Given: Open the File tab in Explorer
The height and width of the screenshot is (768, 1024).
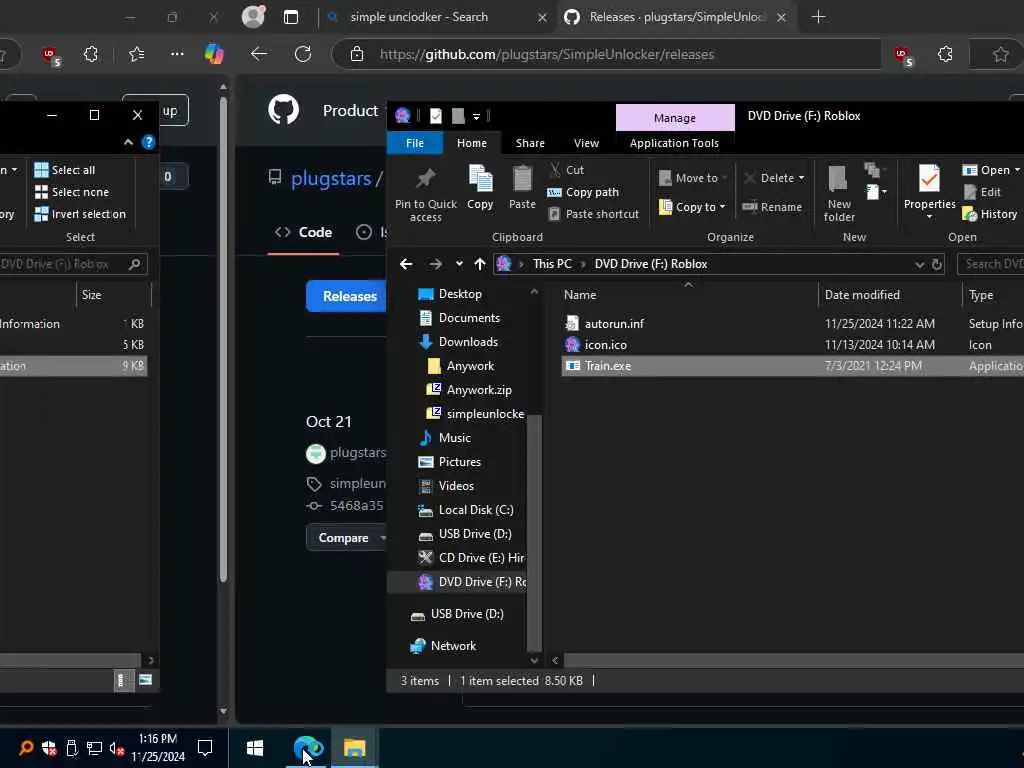Looking at the screenshot, I should coord(415,143).
